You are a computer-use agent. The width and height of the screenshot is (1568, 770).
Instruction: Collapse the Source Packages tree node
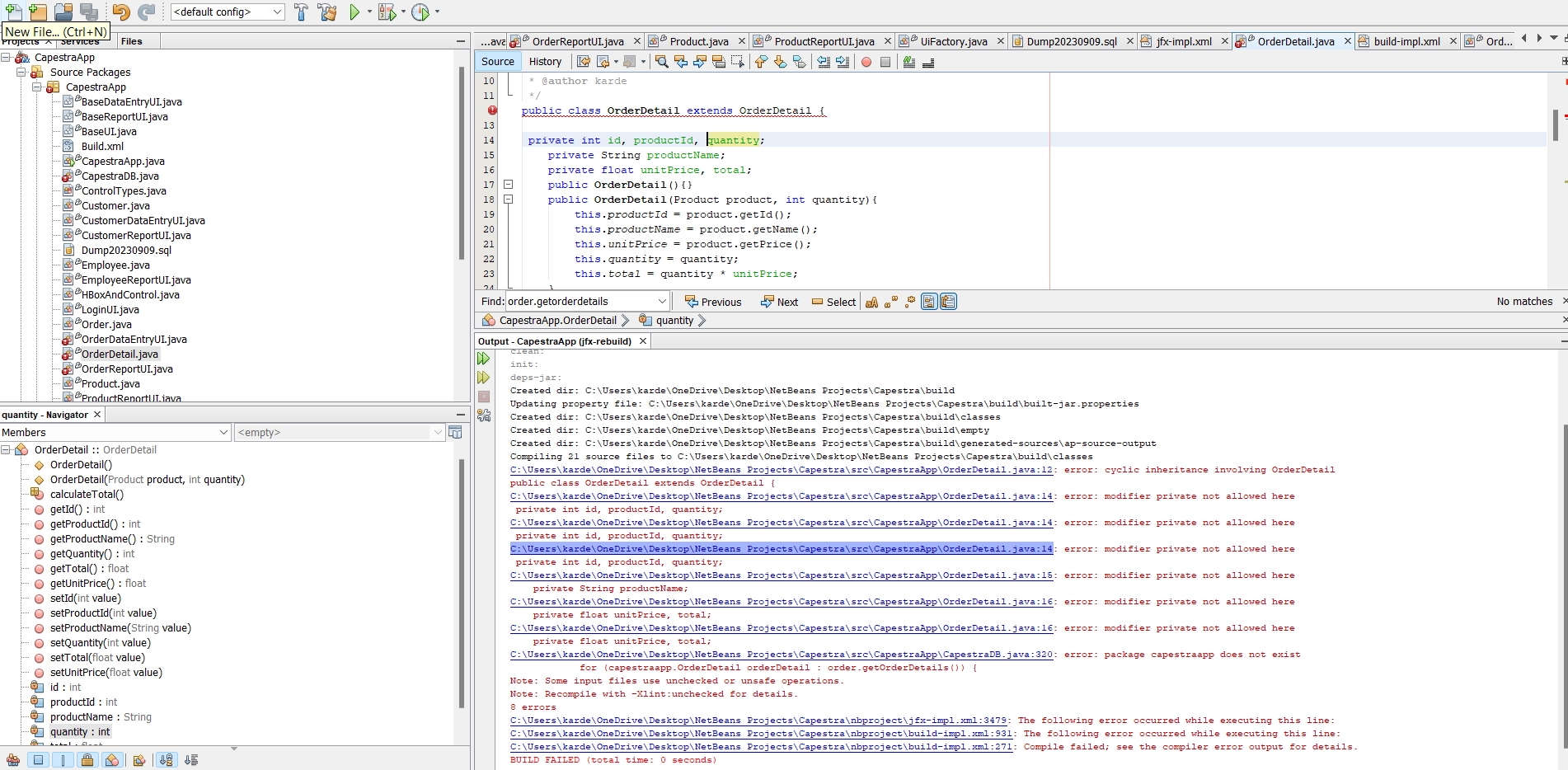pyautogui.click(x=22, y=73)
